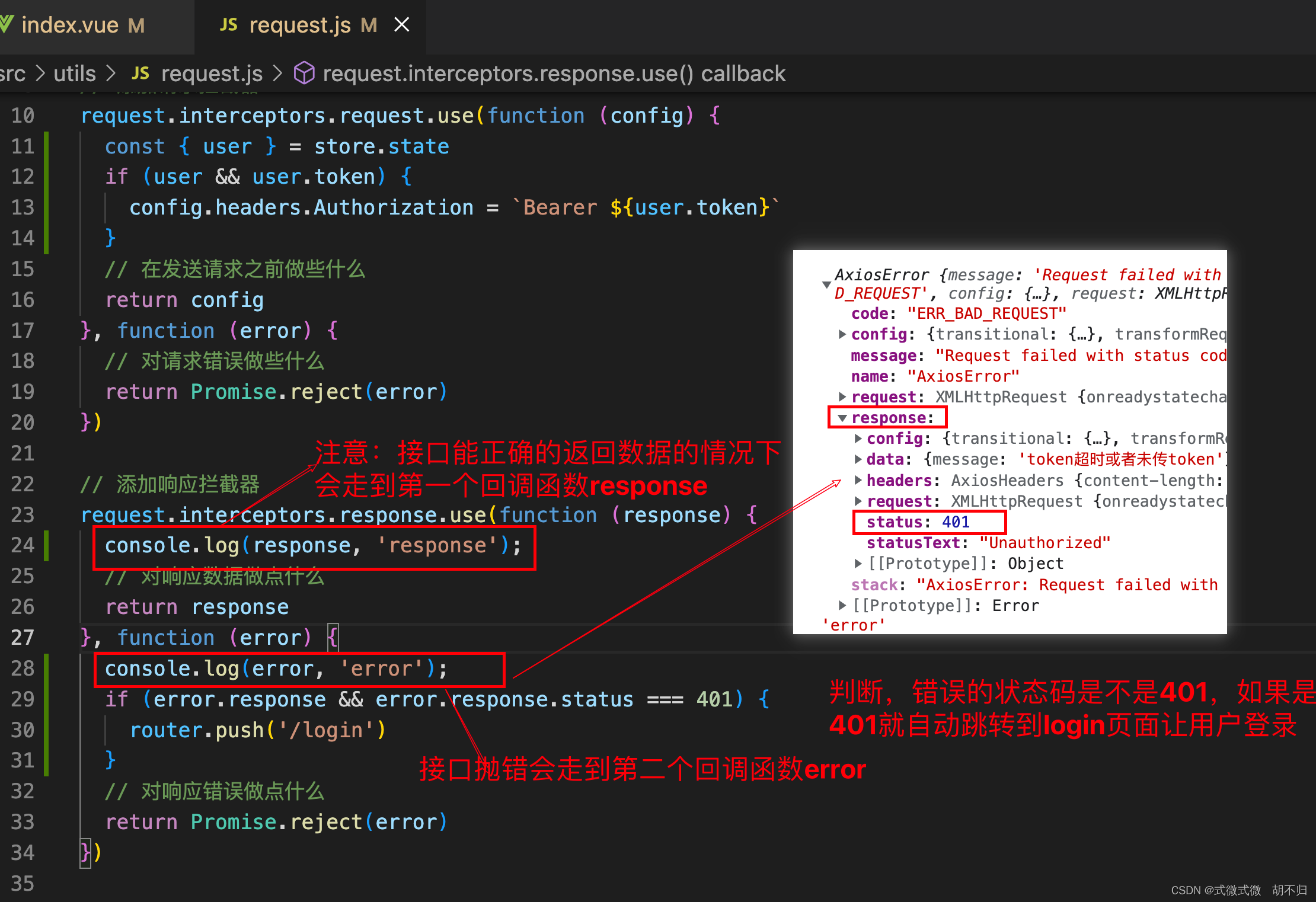Open the utils folder breadcrumb
Screen dimensions: 1316x902
tap(75, 73)
